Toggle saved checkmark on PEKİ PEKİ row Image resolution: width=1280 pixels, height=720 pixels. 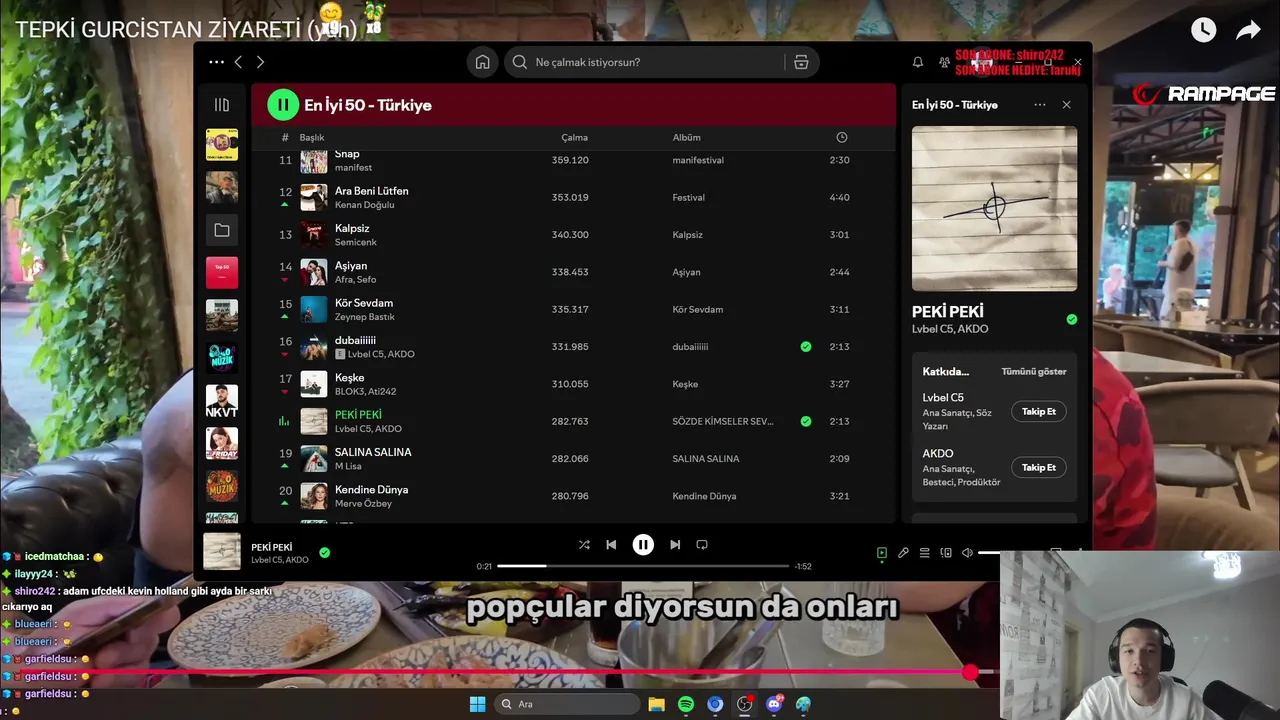[806, 421]
